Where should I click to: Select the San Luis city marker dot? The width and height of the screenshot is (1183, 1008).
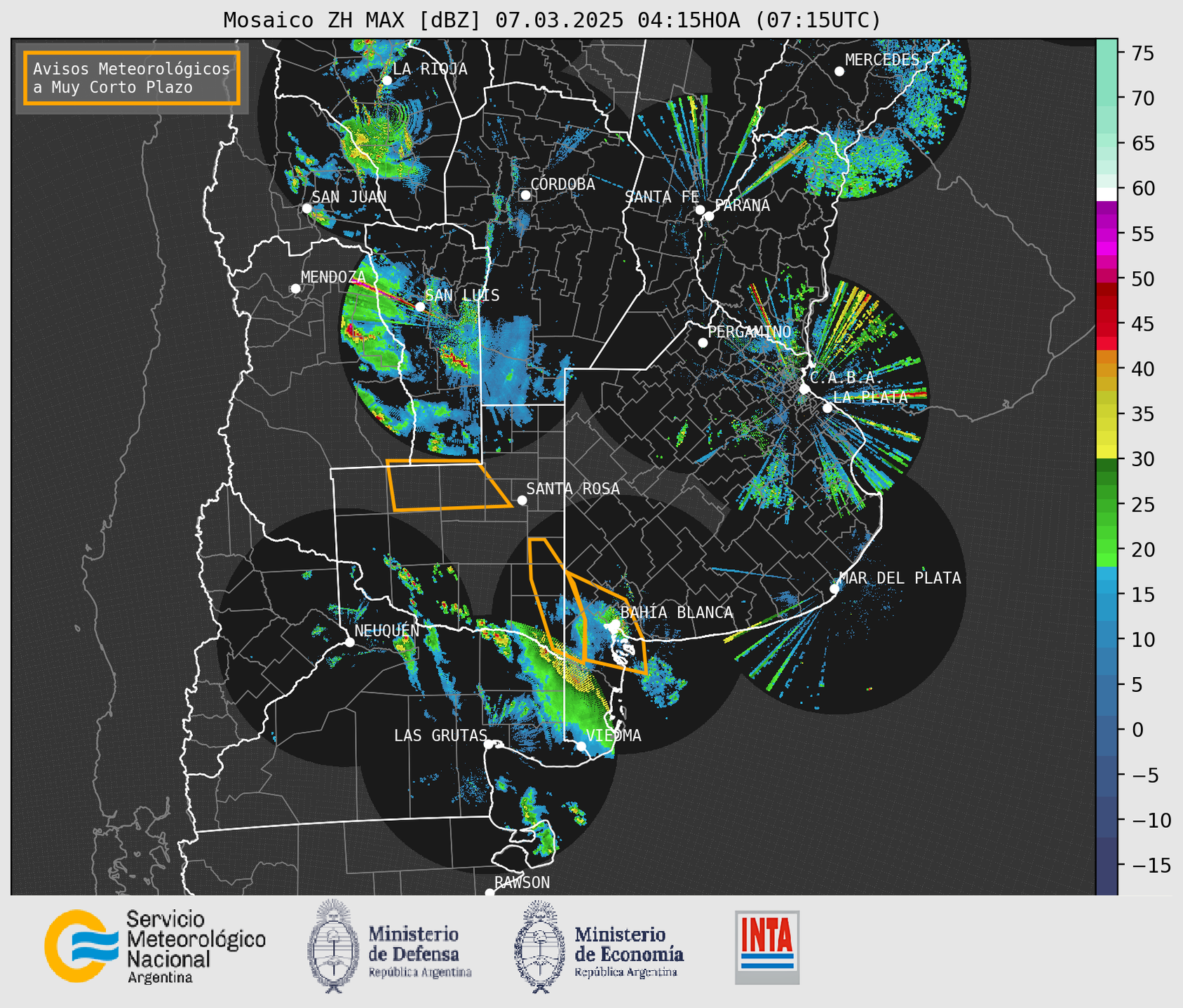420,306
